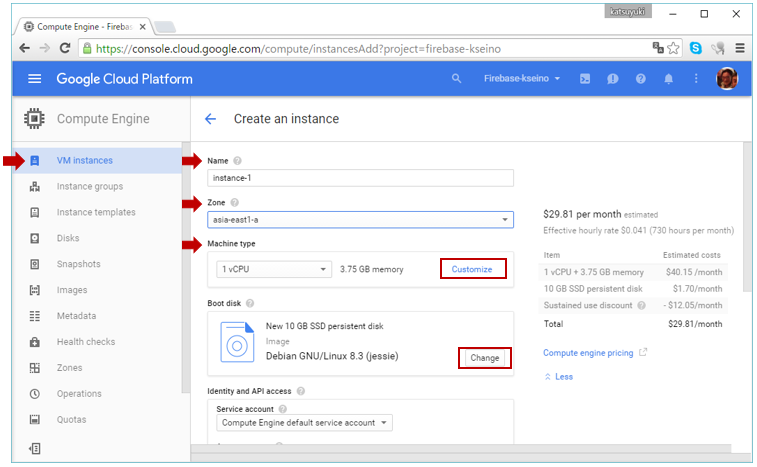The width and height of the screenshot is (757, 467).
Task: Open Quotas in sidebar
Action: 97,420
